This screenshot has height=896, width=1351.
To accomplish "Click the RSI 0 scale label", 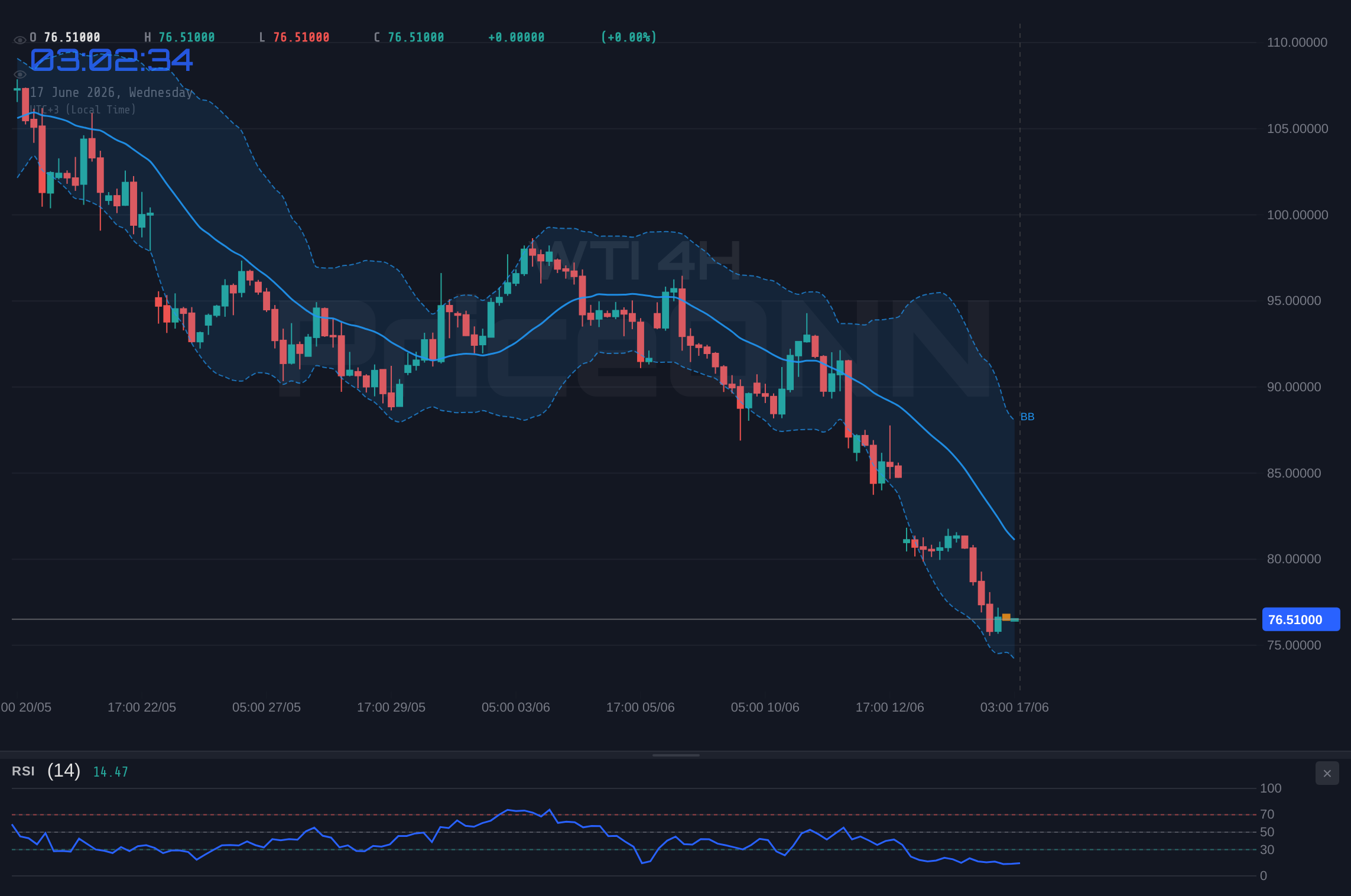I will click(1264, 876).
